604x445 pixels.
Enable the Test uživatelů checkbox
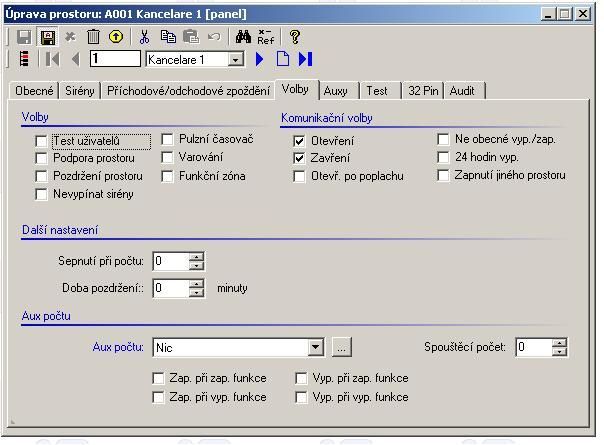coord(41,141)
